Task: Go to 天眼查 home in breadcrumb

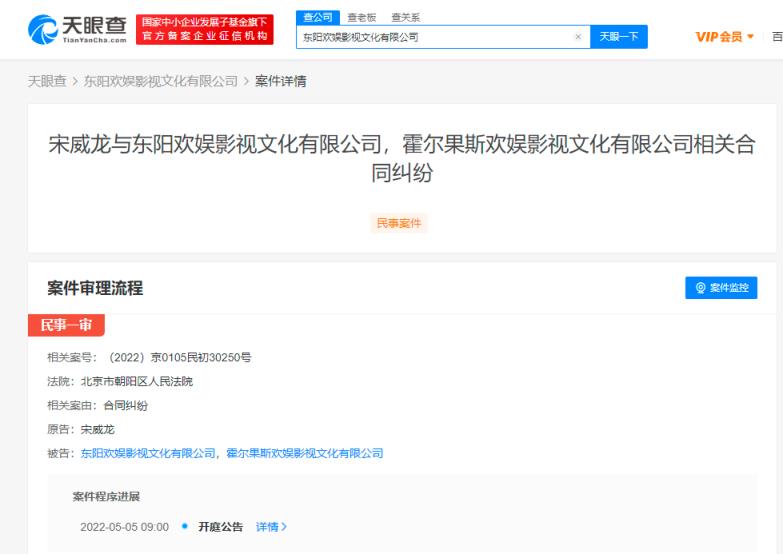Action: (47, 81)
